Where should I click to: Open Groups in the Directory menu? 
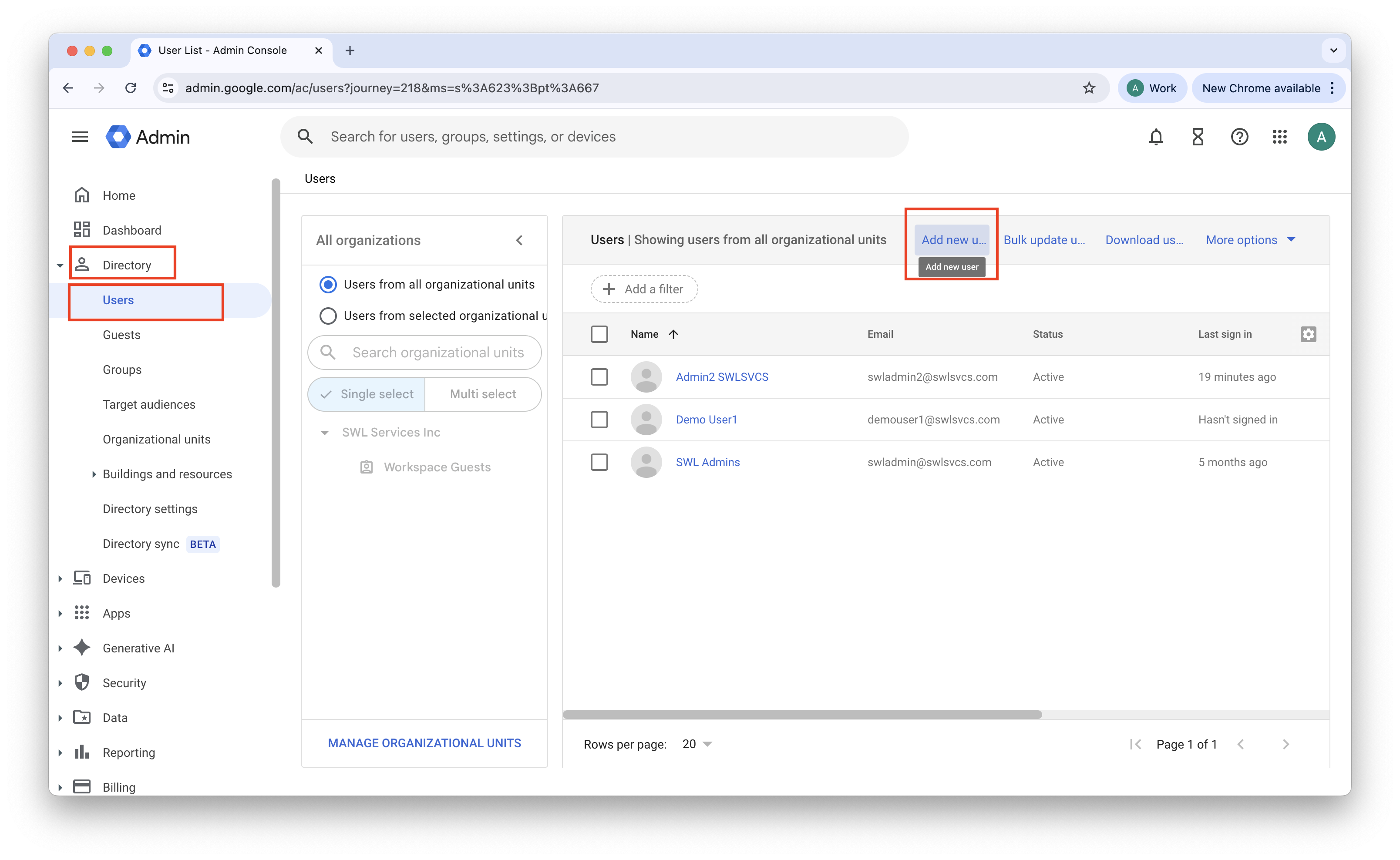[x=122, y=370]
